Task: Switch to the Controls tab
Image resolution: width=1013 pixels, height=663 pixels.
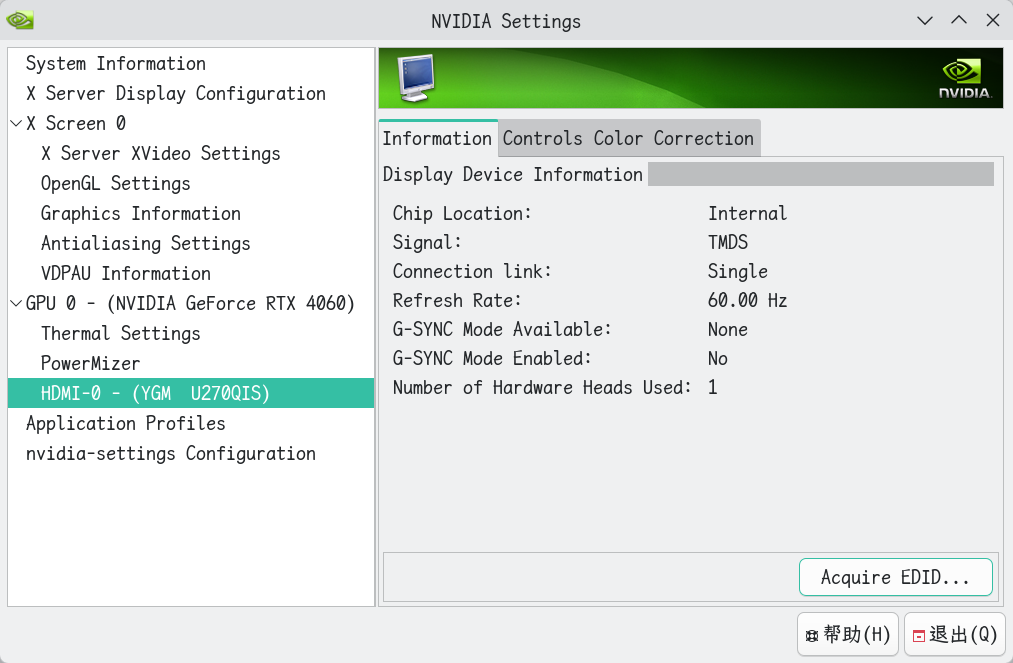Action: coord(543,139)
